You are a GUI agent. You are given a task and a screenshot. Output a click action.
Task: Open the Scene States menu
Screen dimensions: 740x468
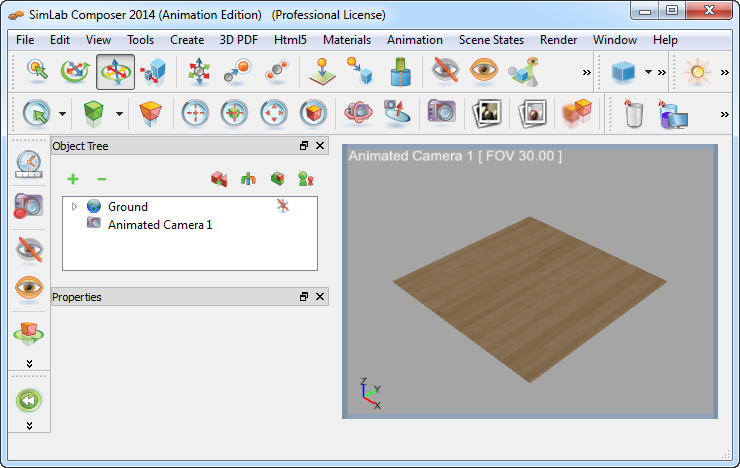coord(491,40)
